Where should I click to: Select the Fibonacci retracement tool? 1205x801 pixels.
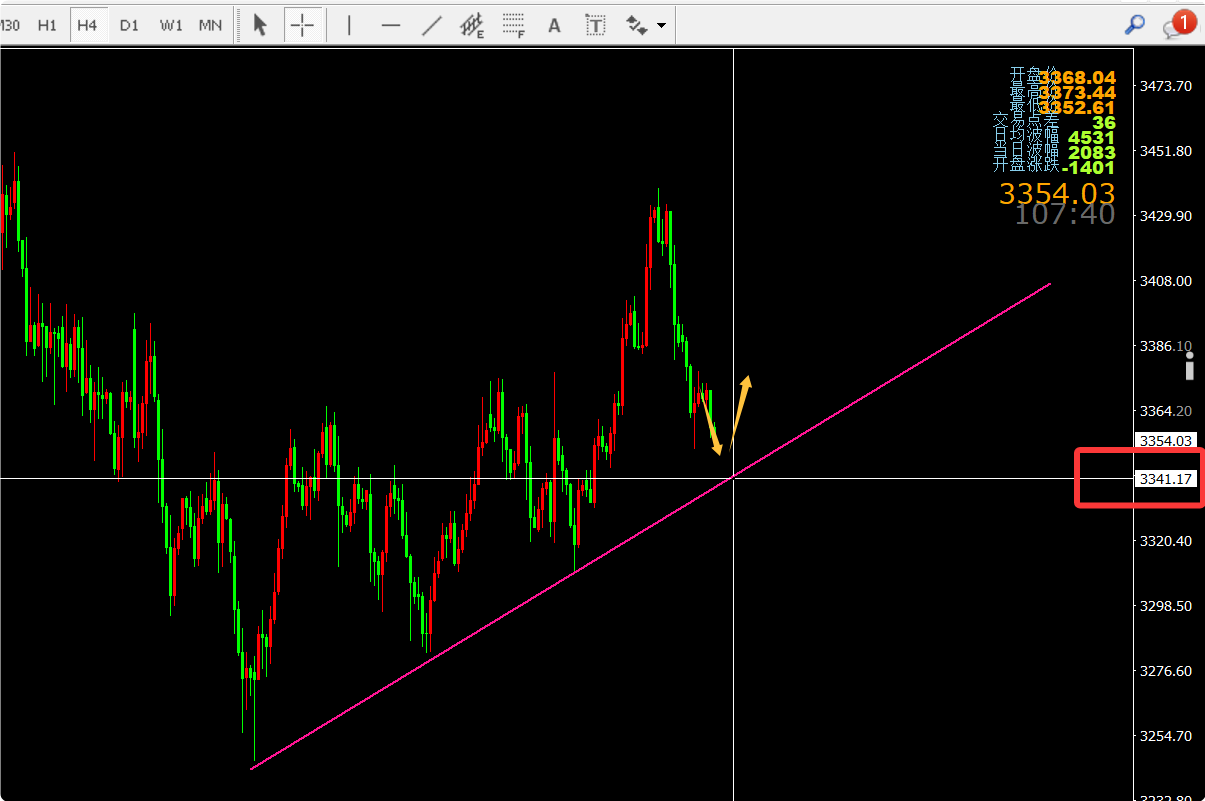514,25
